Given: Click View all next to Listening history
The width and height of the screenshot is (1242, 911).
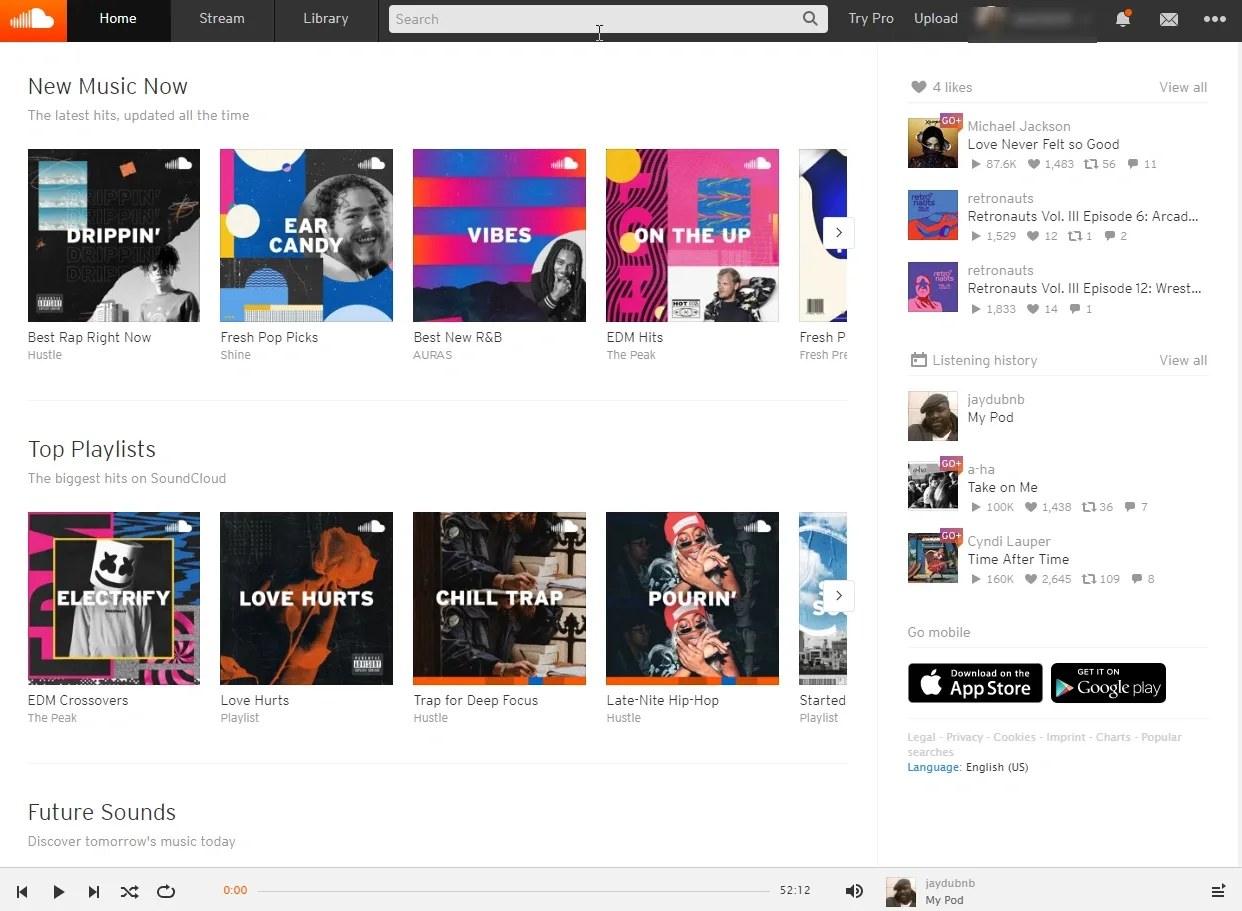Looking at the screenshot, I should pos(1183,360).
